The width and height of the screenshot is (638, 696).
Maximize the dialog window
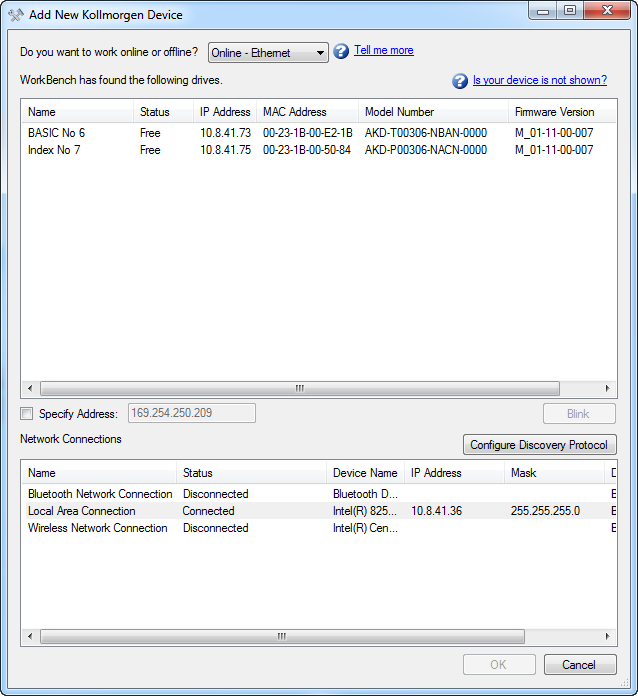[x=570, y=10]
